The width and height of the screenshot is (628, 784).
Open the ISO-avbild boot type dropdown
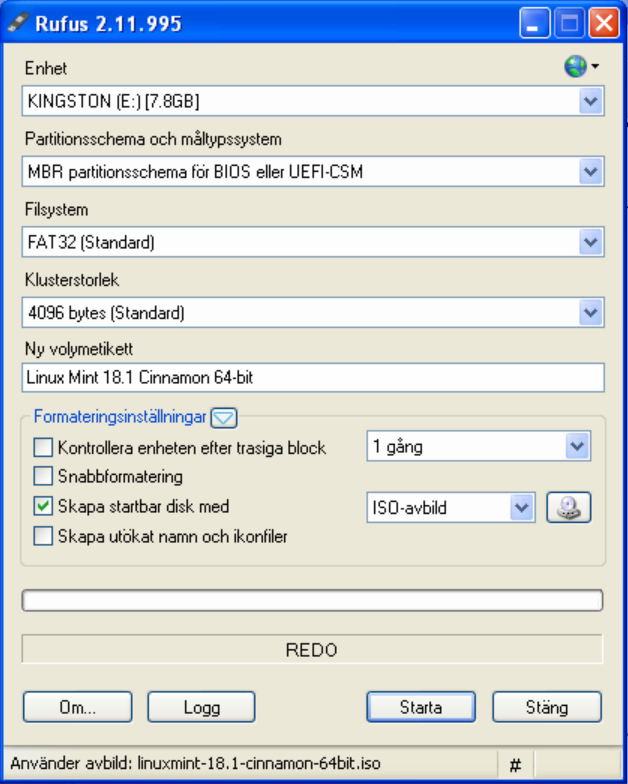pos(451,508)
